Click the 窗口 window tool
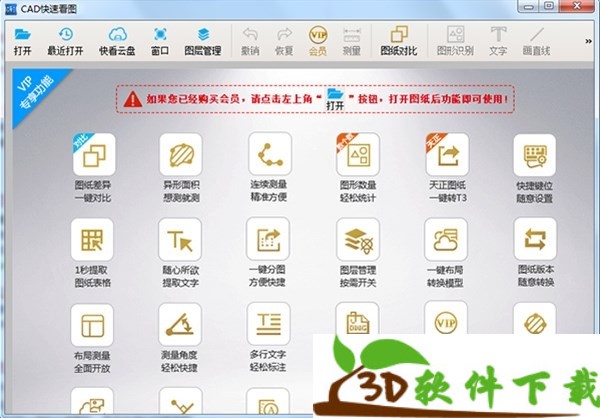This screenshot has height=418, width=600. point(160,41)
